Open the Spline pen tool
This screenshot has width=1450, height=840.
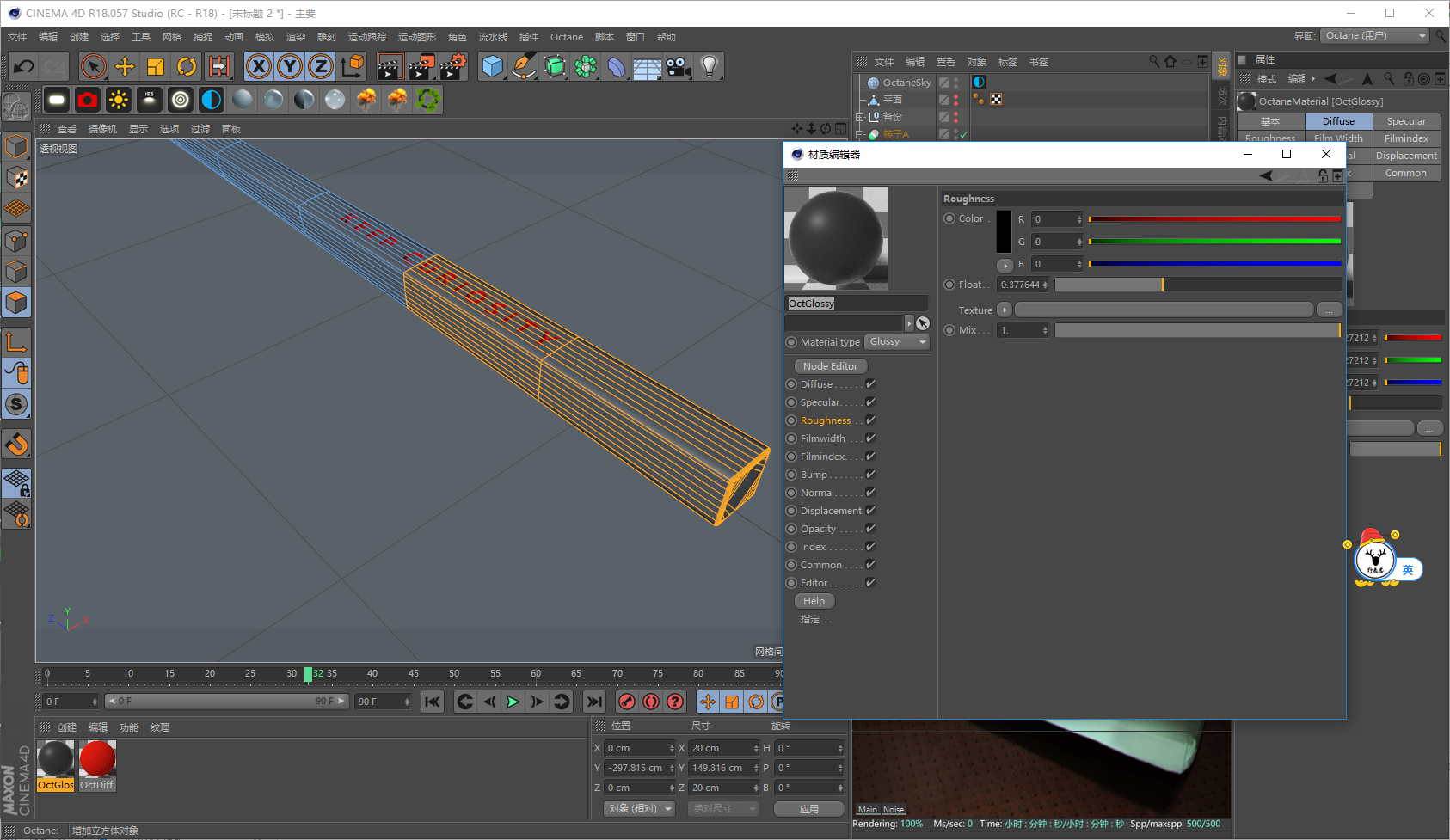coord(524,66)
